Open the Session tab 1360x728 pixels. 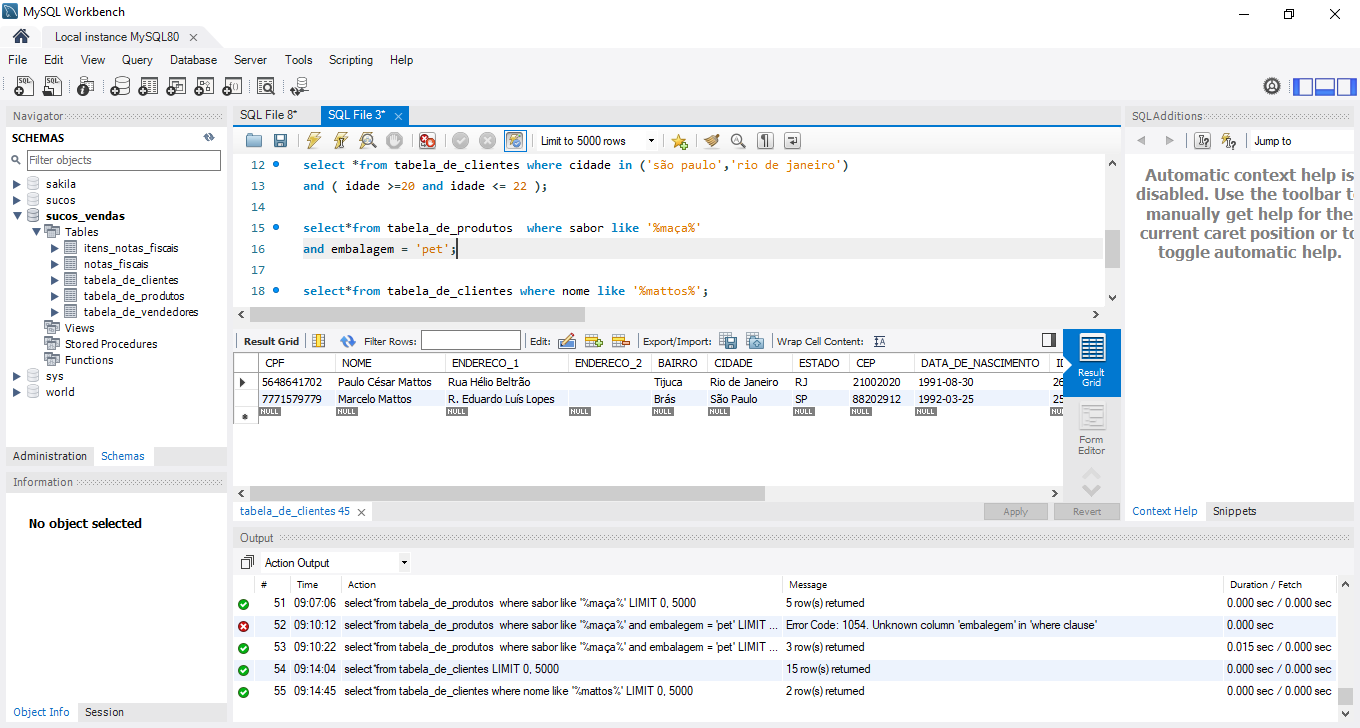coord(104,712)
